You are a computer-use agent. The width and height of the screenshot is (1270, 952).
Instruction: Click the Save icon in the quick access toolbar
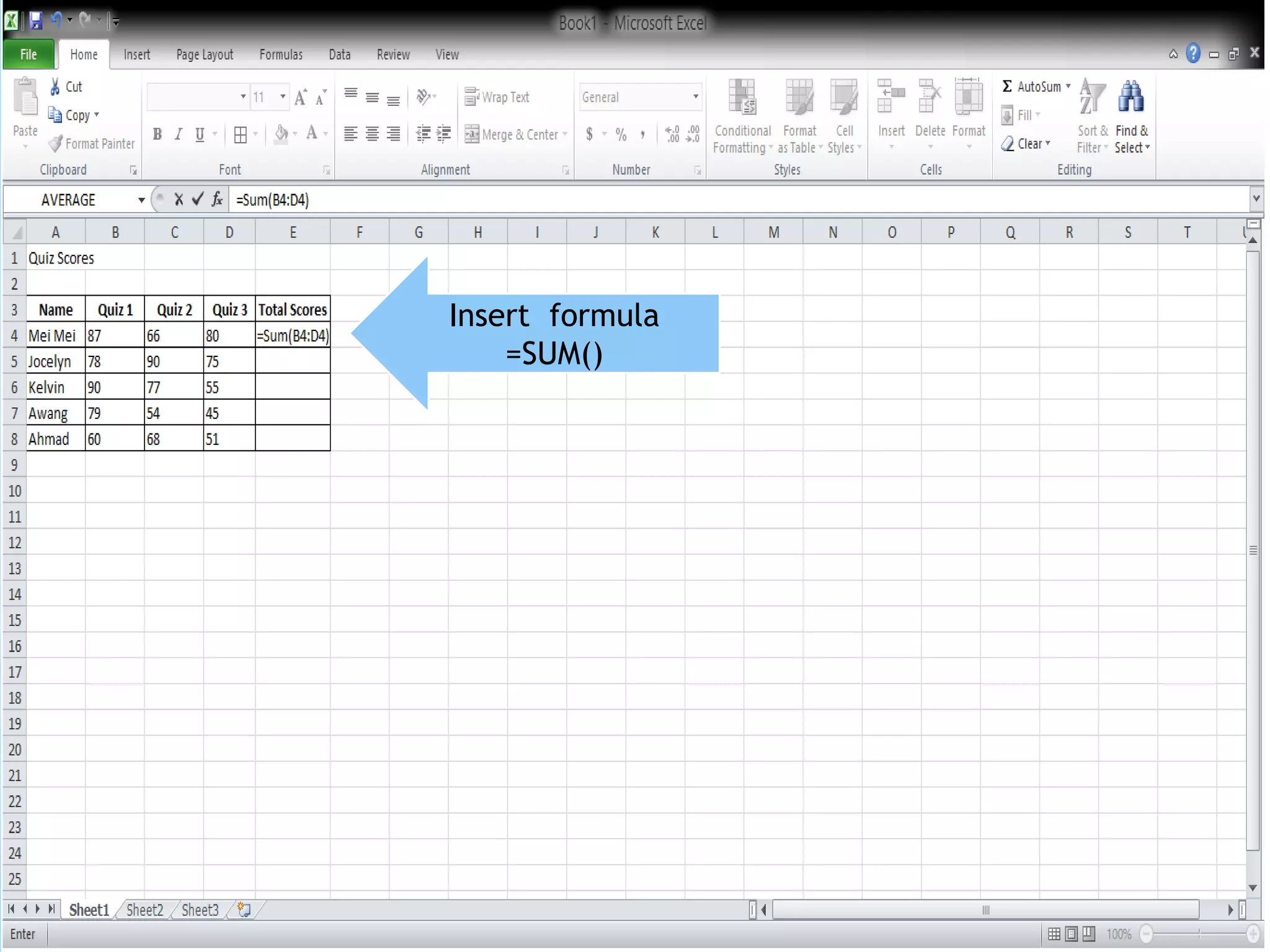[x=36, y=21]
